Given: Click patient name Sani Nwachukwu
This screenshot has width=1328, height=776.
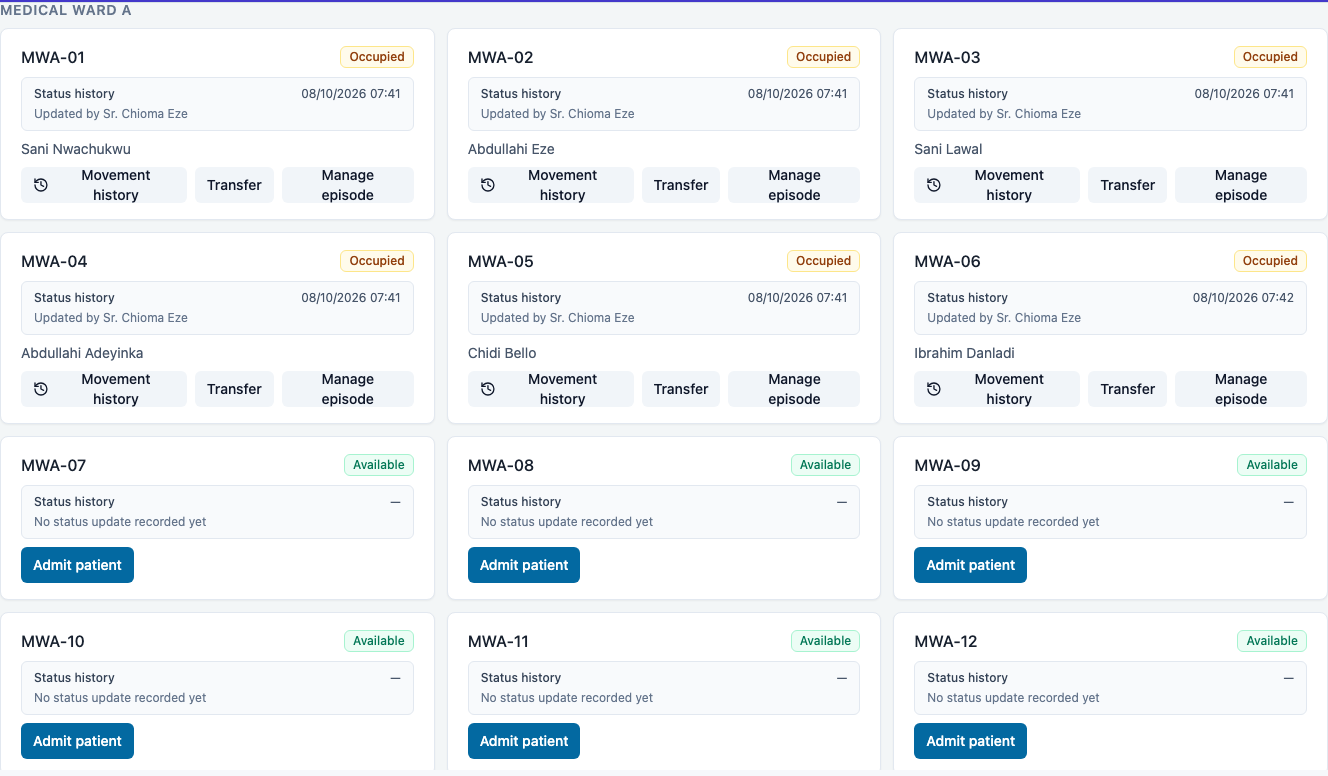Looking at the screenshot, I should pos(76,149).
